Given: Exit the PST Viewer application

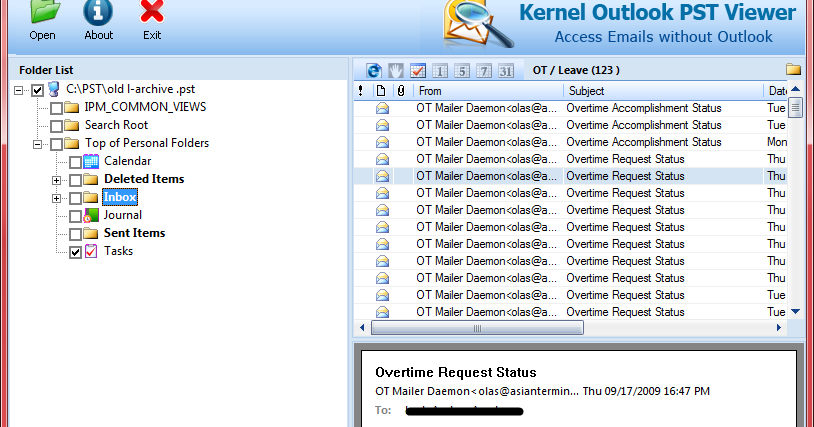Looking at the screenshot, I should 152,21.
